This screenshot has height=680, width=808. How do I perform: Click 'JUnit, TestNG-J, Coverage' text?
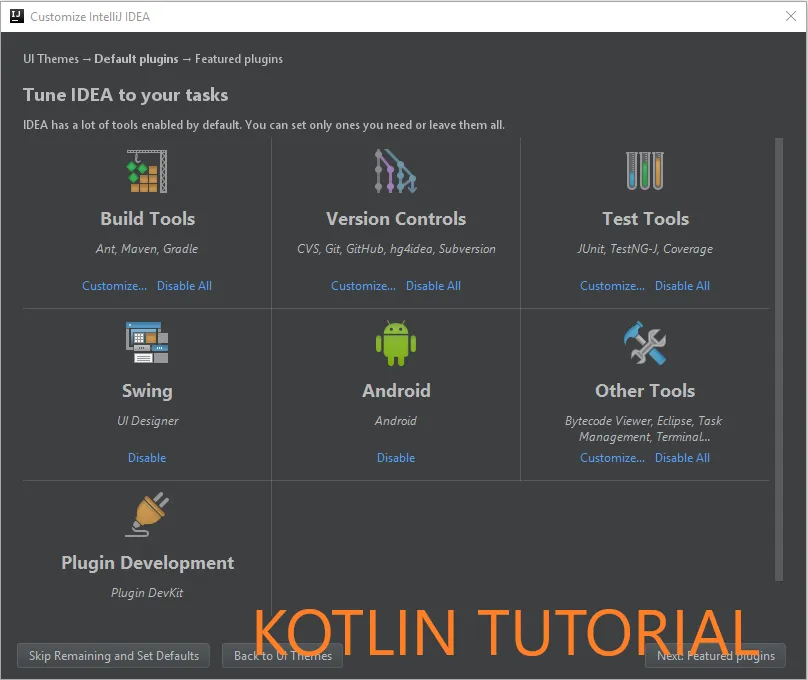pos(645,249)
